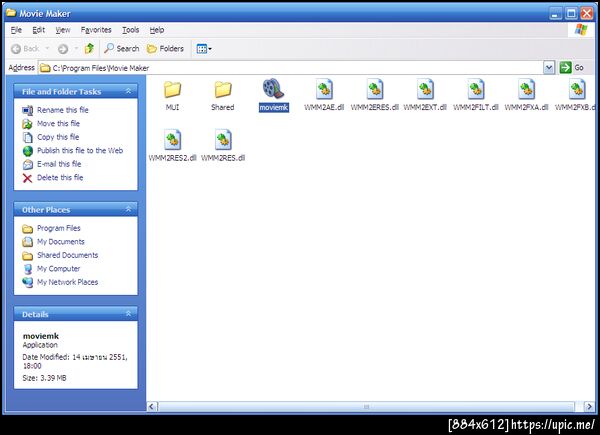Click the Go button

[572, 68]
